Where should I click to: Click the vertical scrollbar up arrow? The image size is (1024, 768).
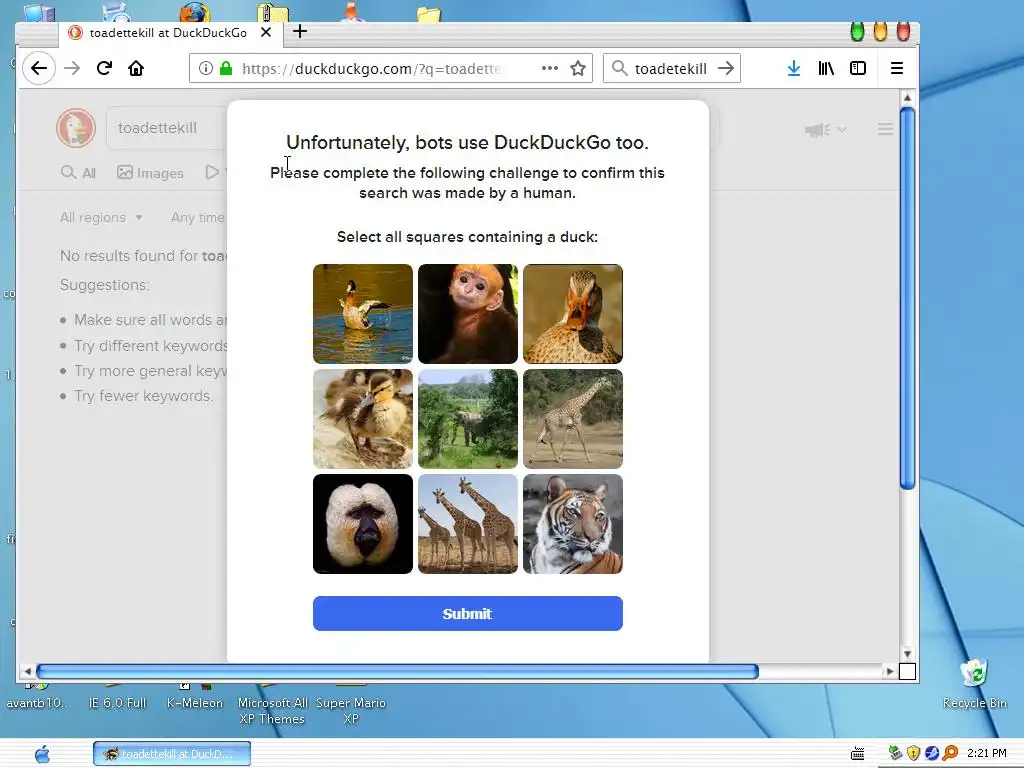(907, 98)
